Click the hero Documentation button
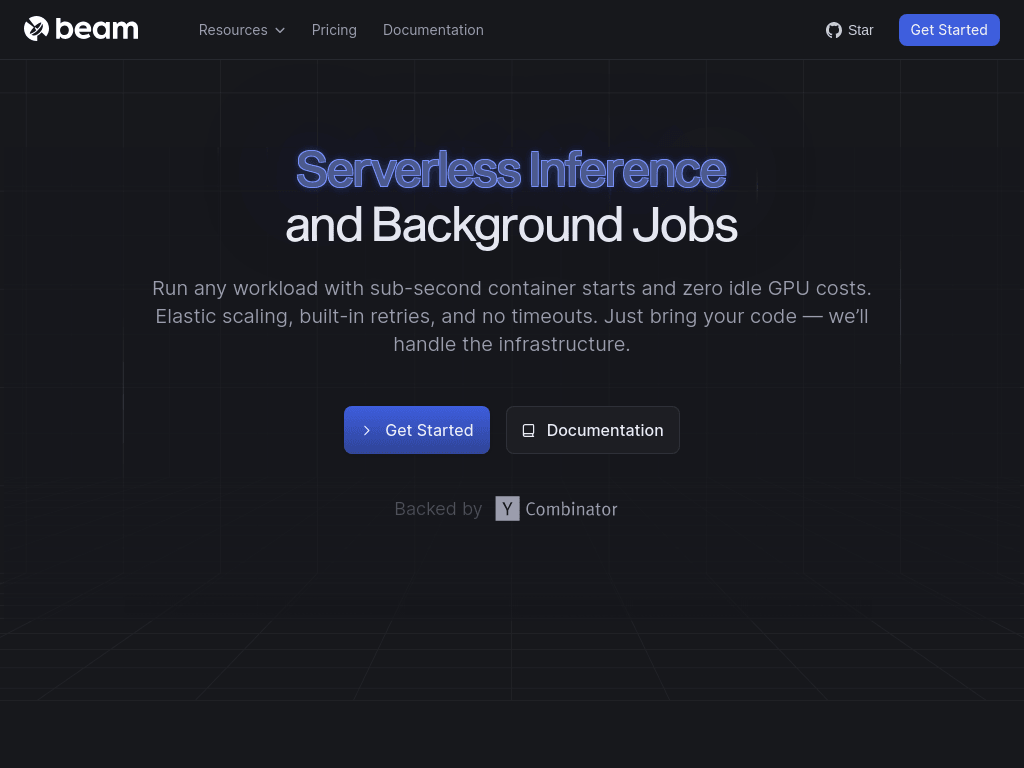Image resolution: width=1024 pixels, height=768 pixels. point(592,430)
